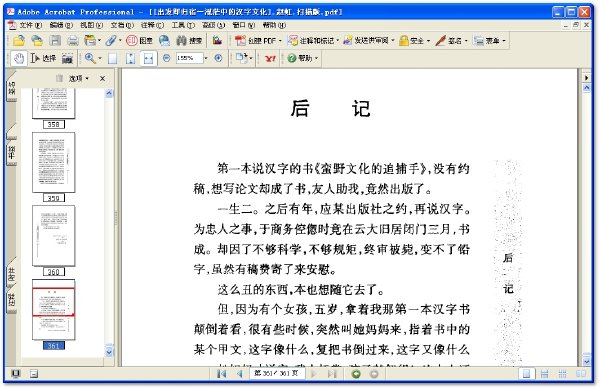
Task: Open the 选项 options dropdown in pages panel
Action: pyautogui.click(x=78, y=78)
